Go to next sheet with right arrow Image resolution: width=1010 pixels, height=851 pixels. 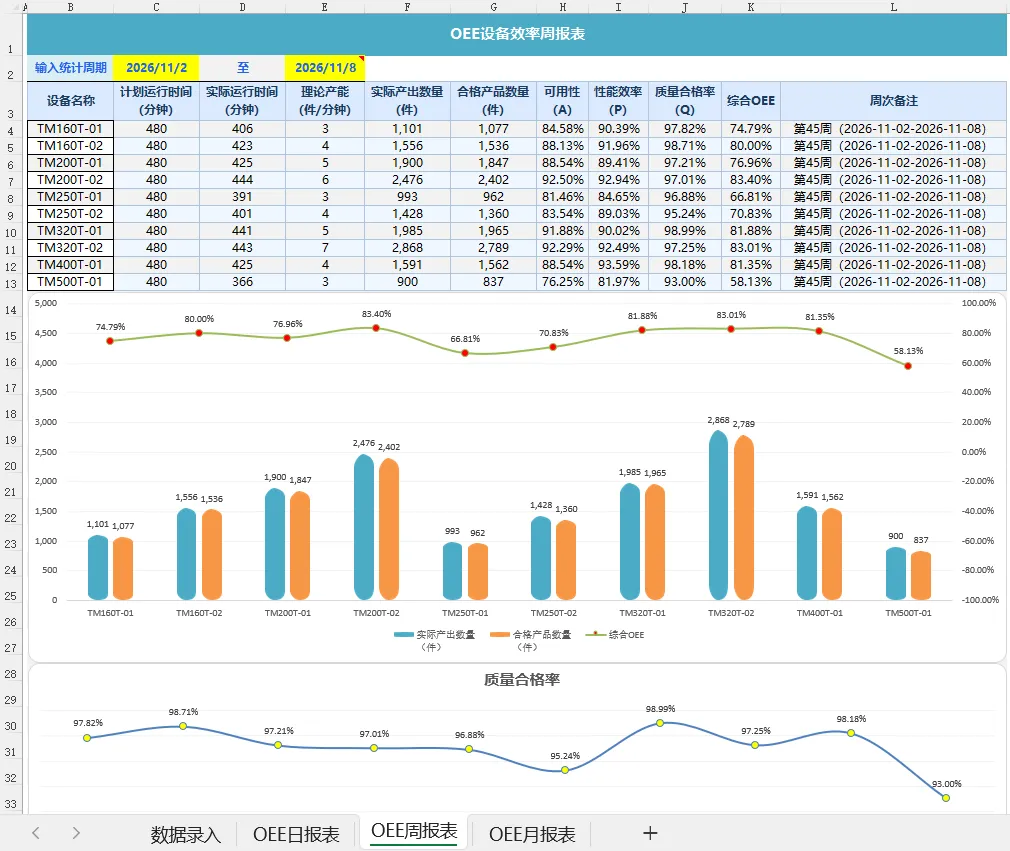pos(76,833)
